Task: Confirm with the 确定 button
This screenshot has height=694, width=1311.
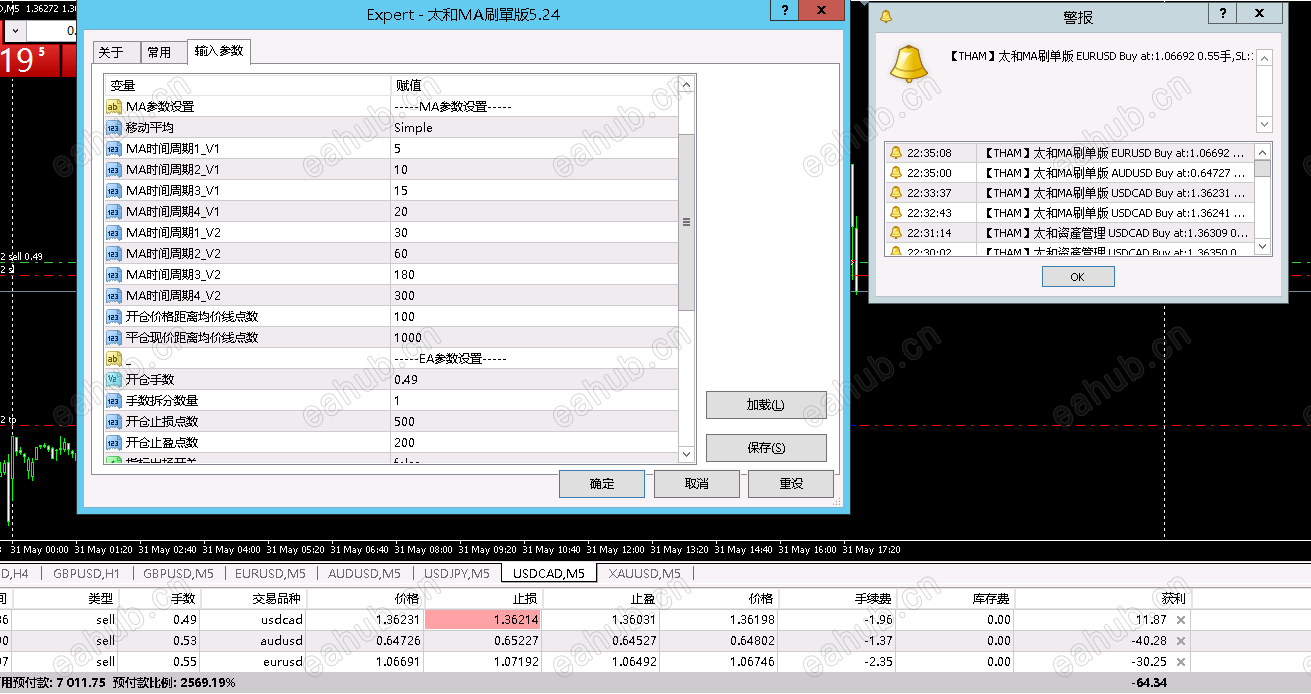Action: [602, 484]
